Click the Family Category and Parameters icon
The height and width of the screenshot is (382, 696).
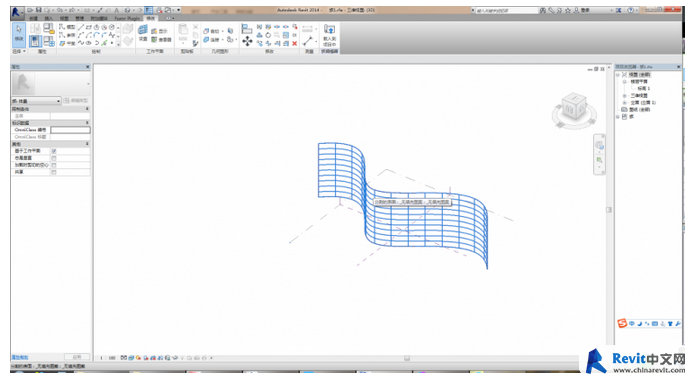click(x=50, y=28)
